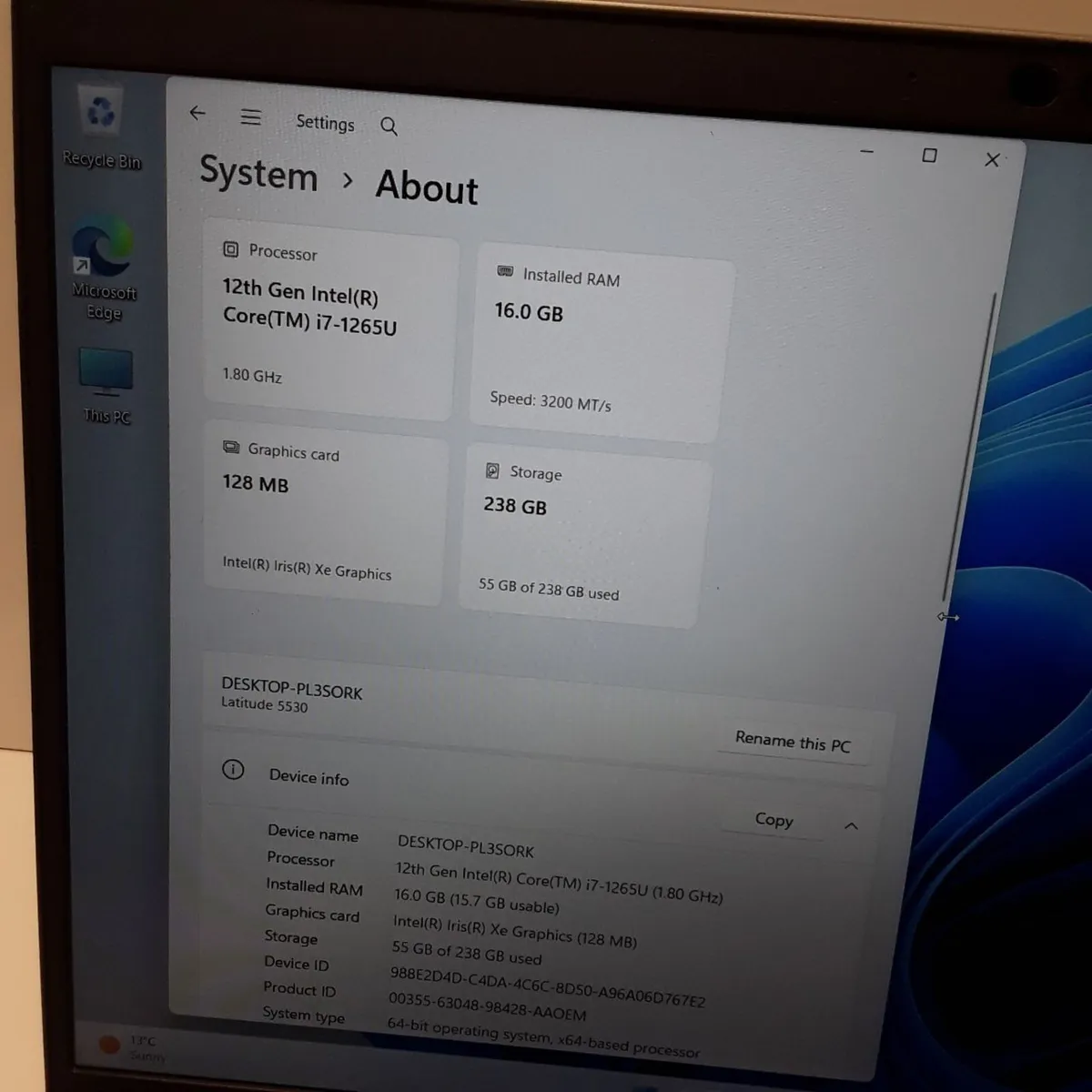Click the Settings vertical scrollbar

(x=968, y=446)
